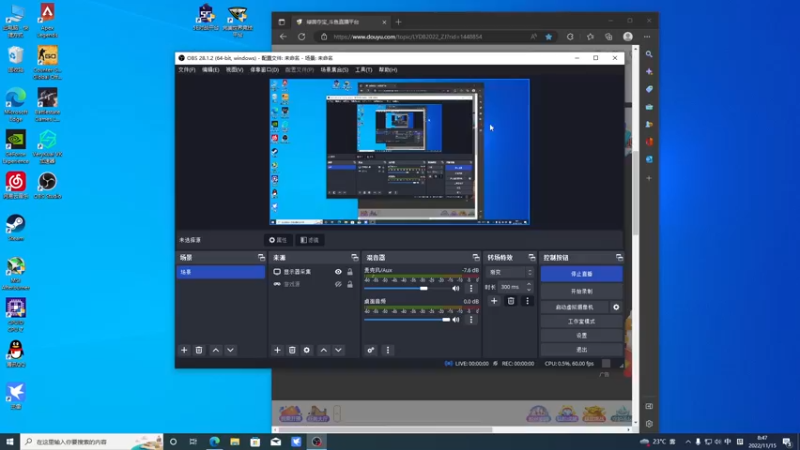Mute the desktop audio speaker icon
The width and height of the screenshot is (800, 450).
(456, 320)
